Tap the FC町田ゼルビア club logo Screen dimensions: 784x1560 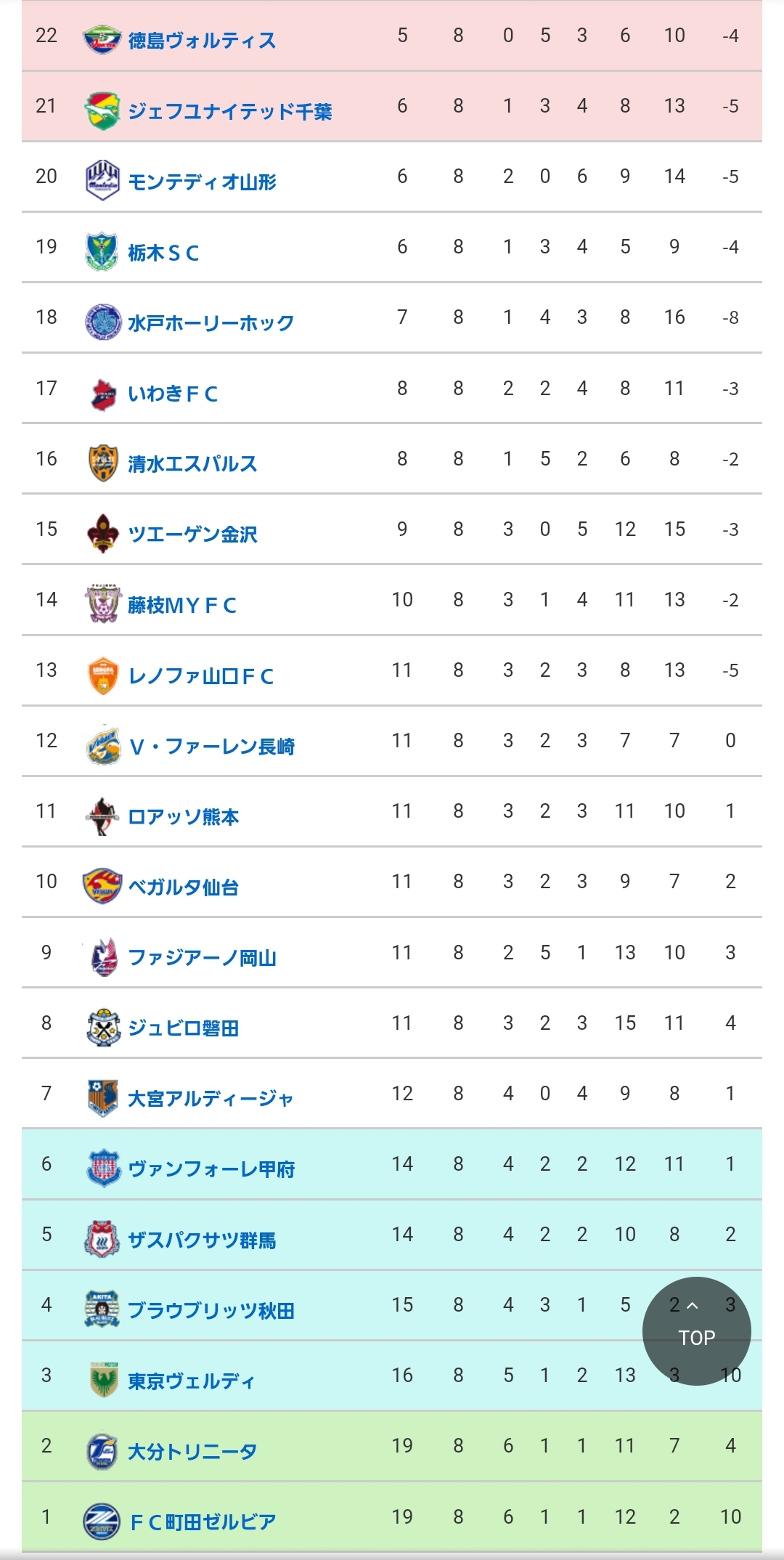[102, 1521]
